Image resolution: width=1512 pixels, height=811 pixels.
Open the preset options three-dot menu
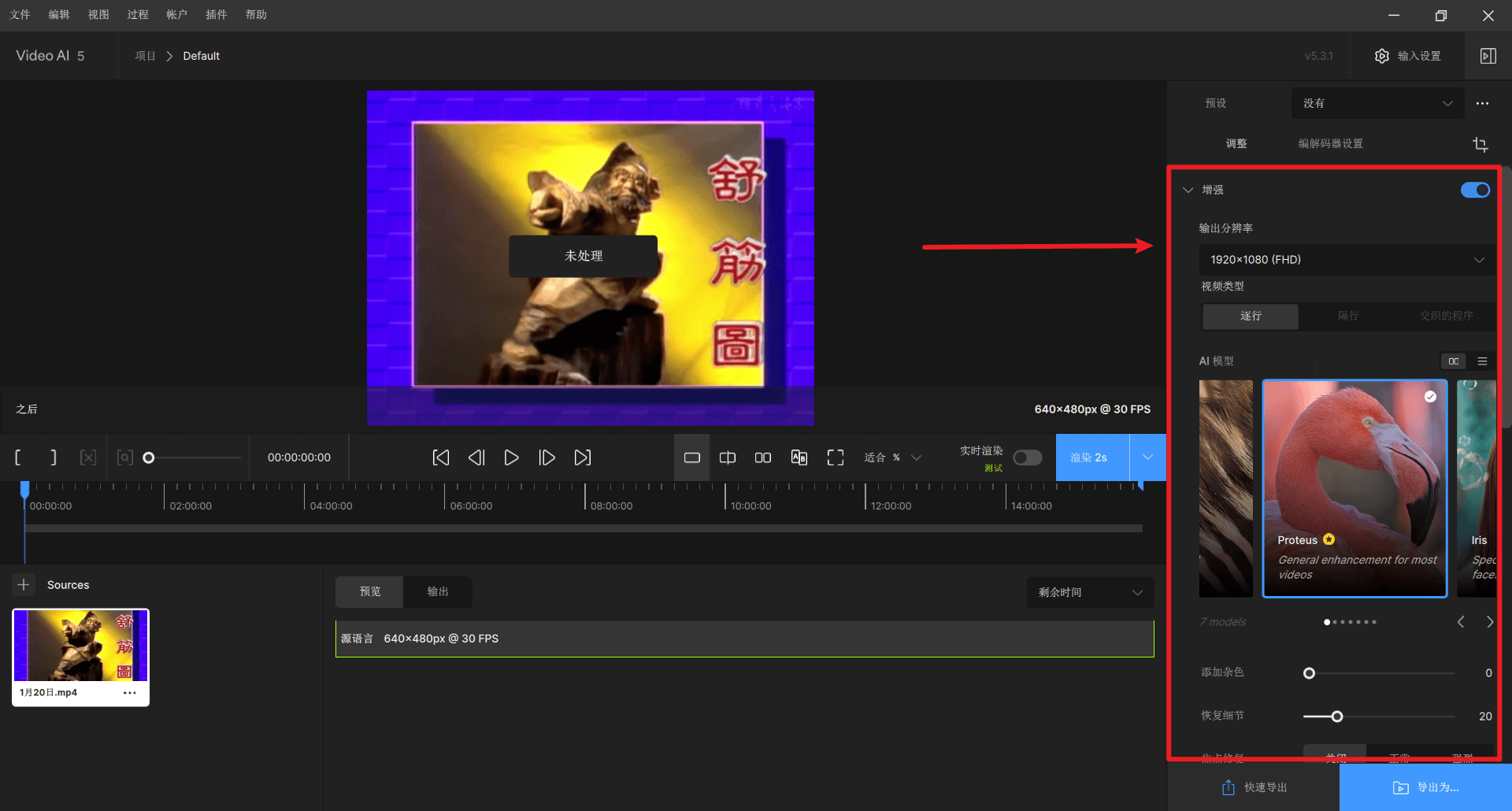[1483, 103]
